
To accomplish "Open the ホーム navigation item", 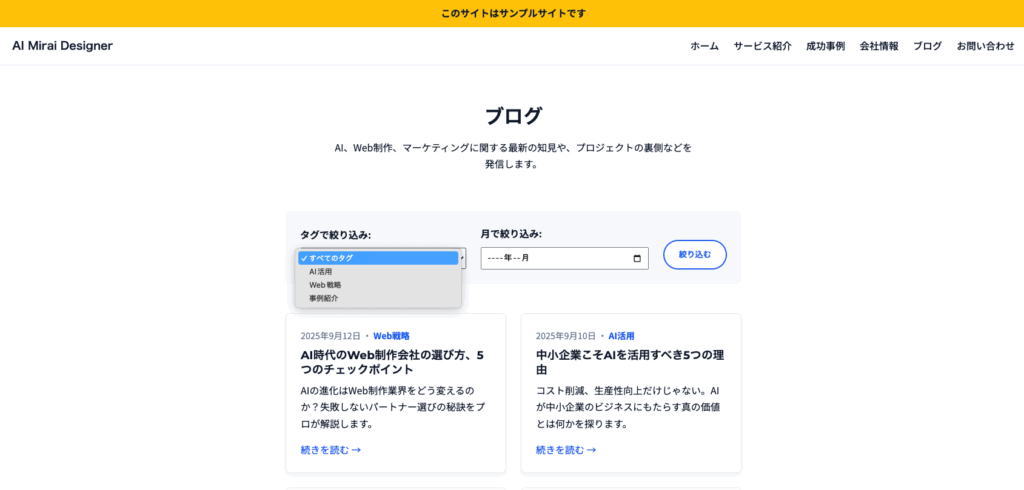I will 704,46.
